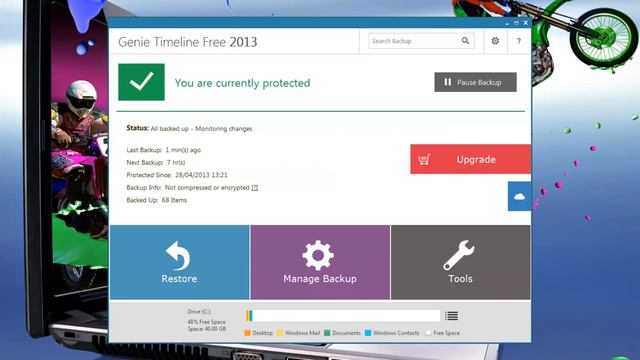Click the Windows Contacts blue legend swatch

[x=368, y=333]
